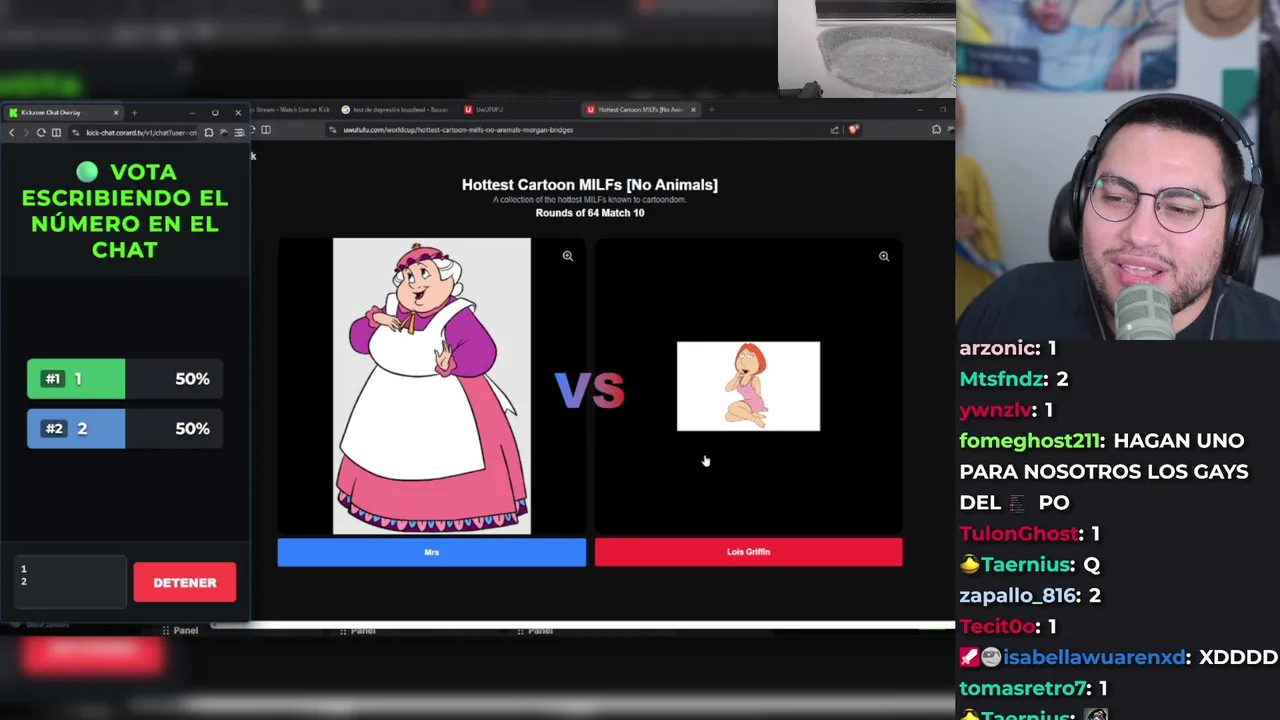Screen dimensions: 1280x720
Task: Vote for Lois Griffin with the red button
Action: click(x=748, y=552)
